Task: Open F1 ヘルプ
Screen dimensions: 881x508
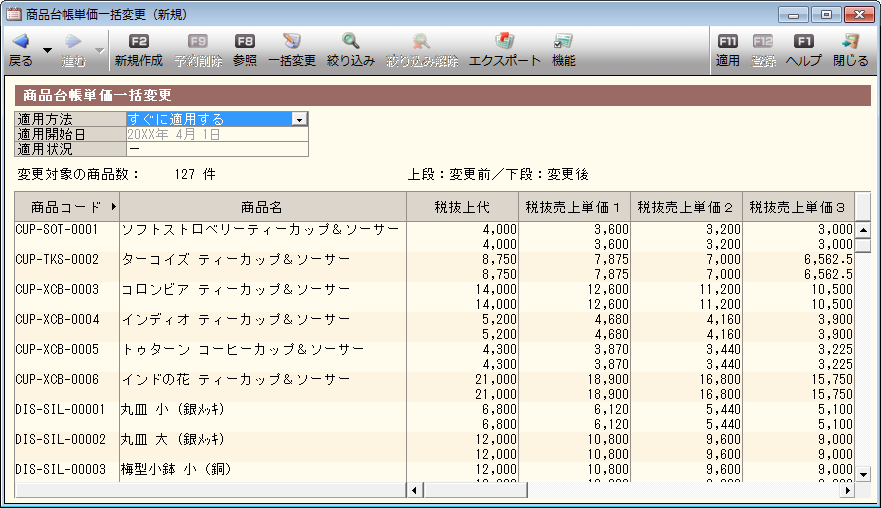Action: click(803, 51)
